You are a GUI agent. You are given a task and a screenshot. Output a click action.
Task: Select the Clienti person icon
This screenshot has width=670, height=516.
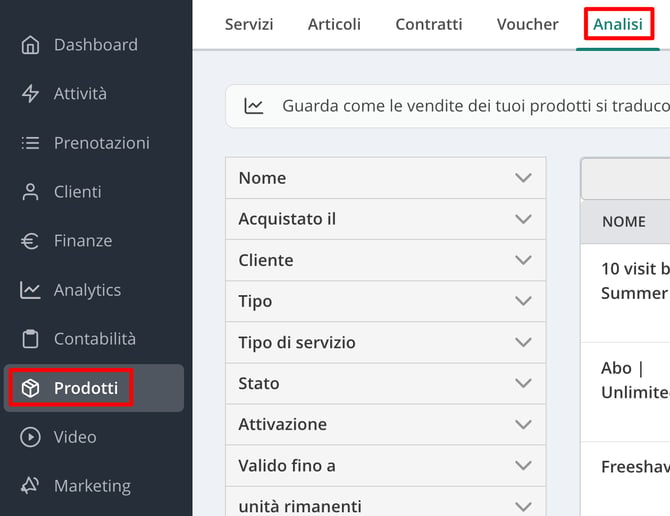30,192
